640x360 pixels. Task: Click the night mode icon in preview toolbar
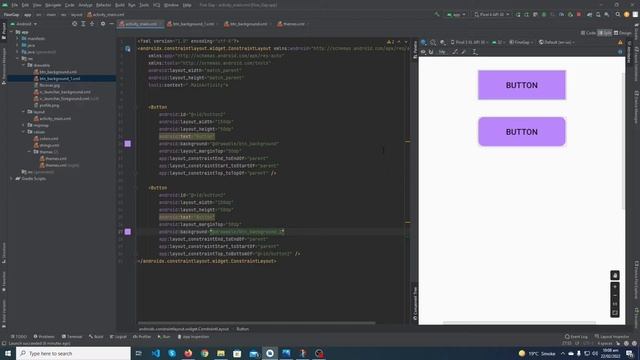(x=442, y=42)
